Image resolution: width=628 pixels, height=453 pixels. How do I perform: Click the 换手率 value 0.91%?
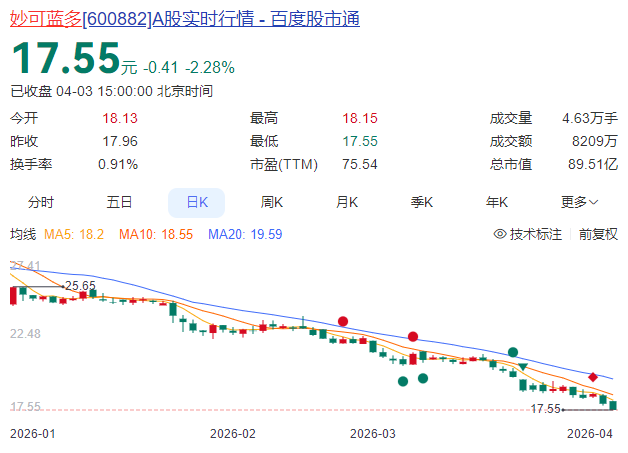click(x=118, y=164)
